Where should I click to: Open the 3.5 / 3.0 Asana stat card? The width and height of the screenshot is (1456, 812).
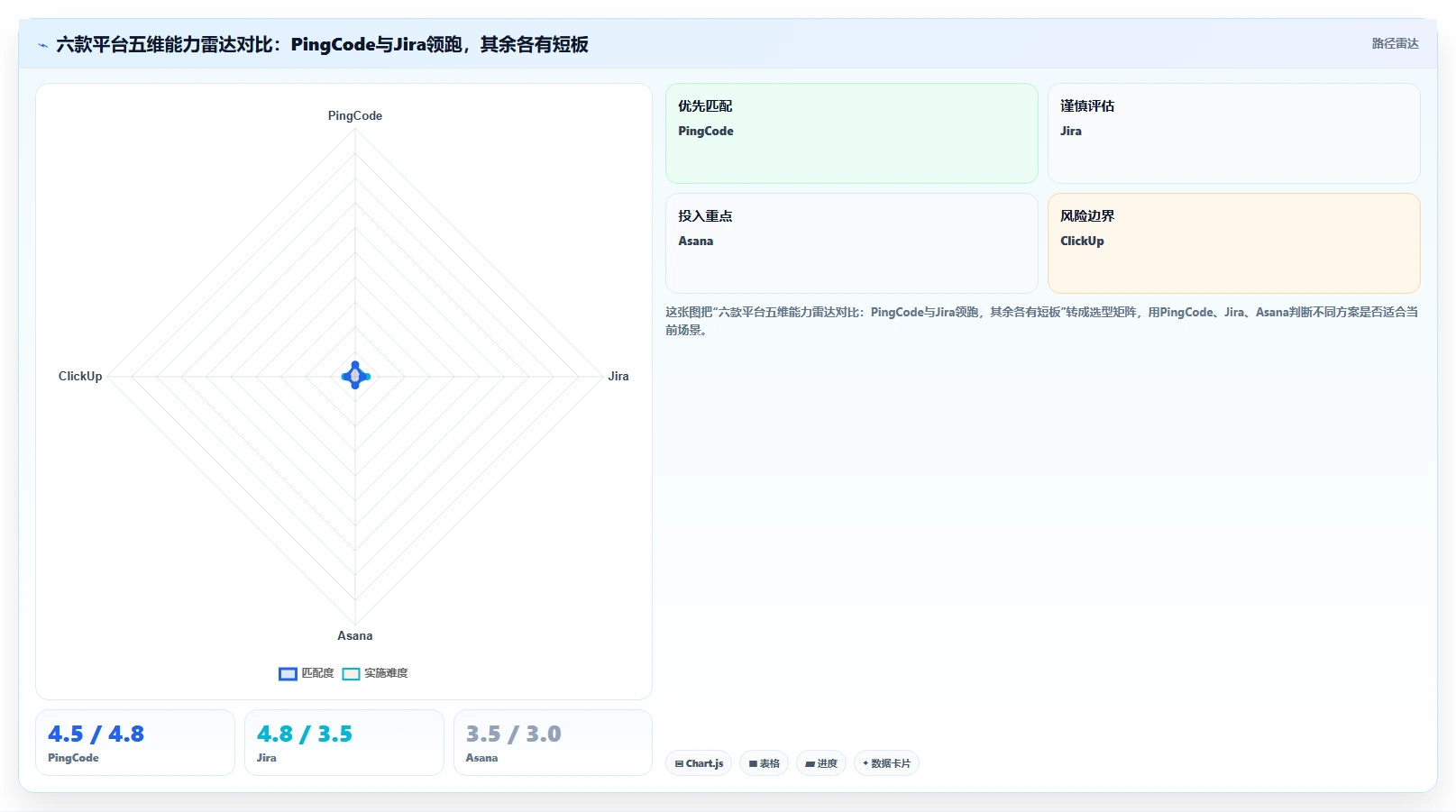553,743
